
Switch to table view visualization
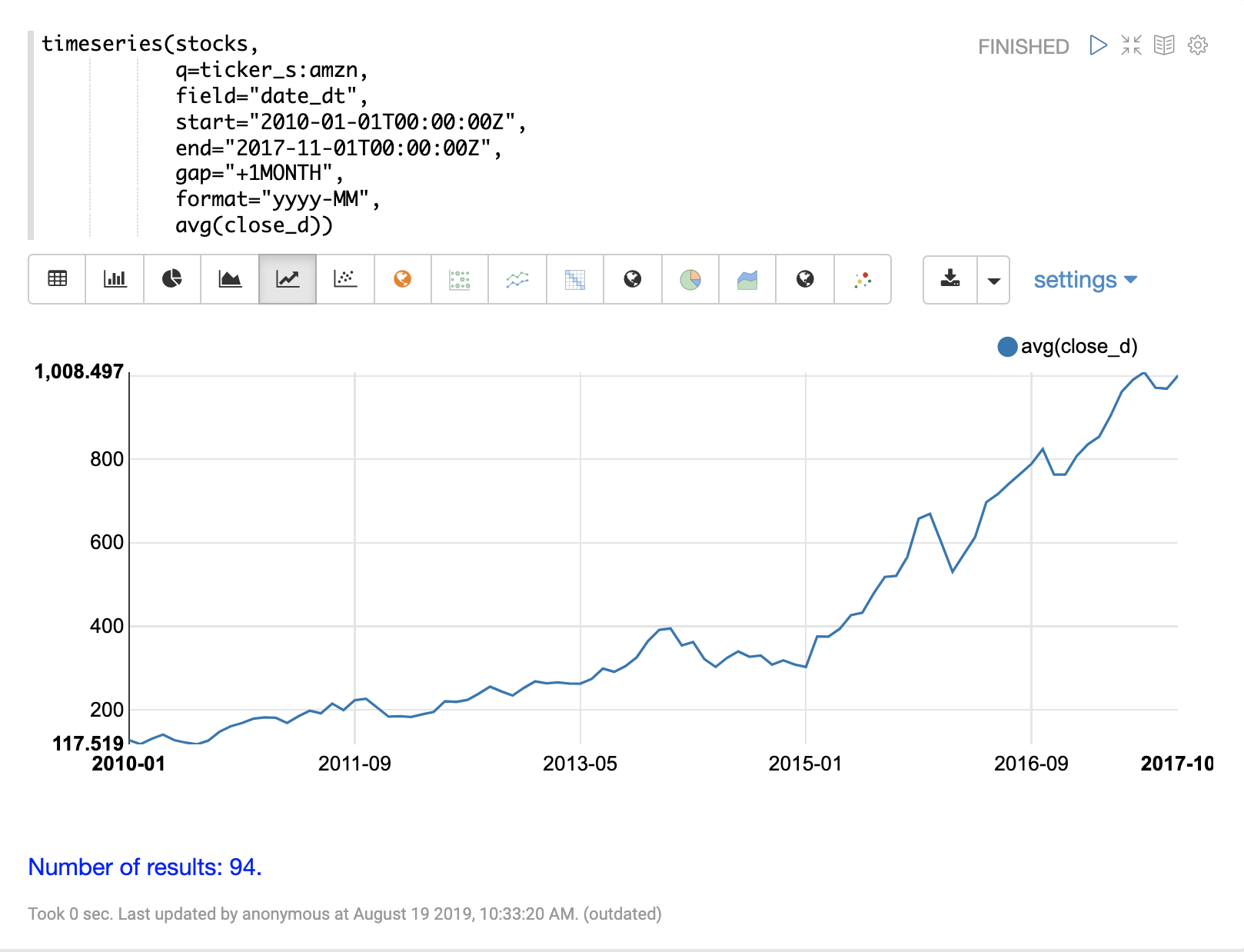58,279
